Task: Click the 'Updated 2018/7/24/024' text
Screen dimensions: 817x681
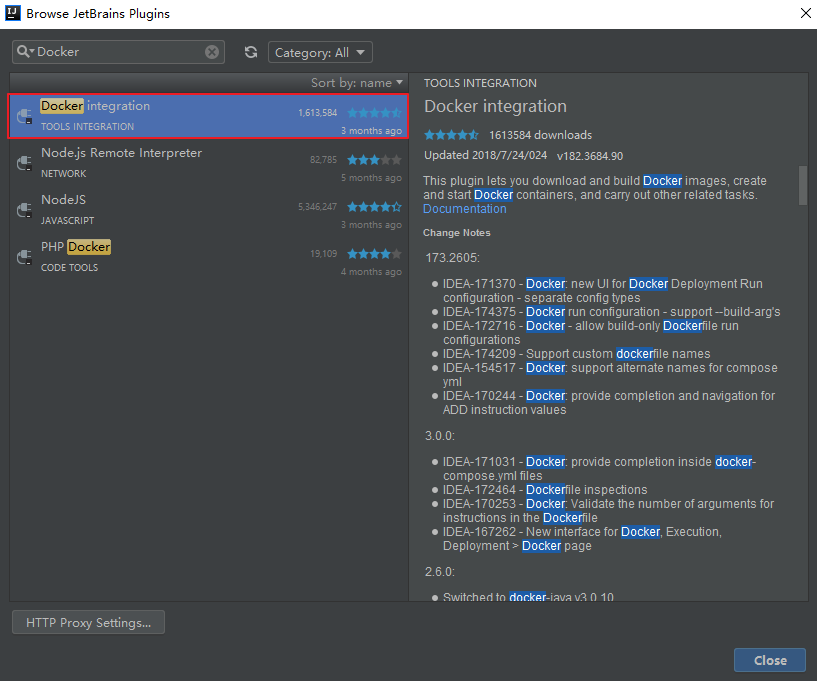Action: 485,155
